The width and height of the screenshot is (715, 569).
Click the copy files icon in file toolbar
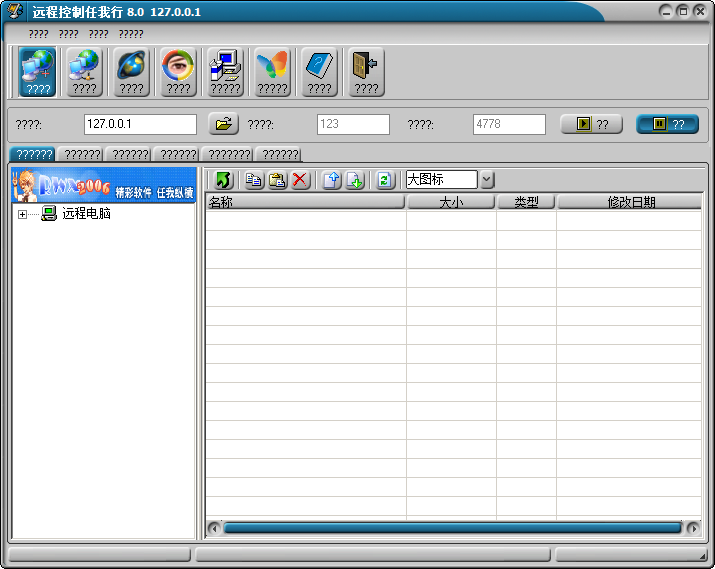click(254, 180)
